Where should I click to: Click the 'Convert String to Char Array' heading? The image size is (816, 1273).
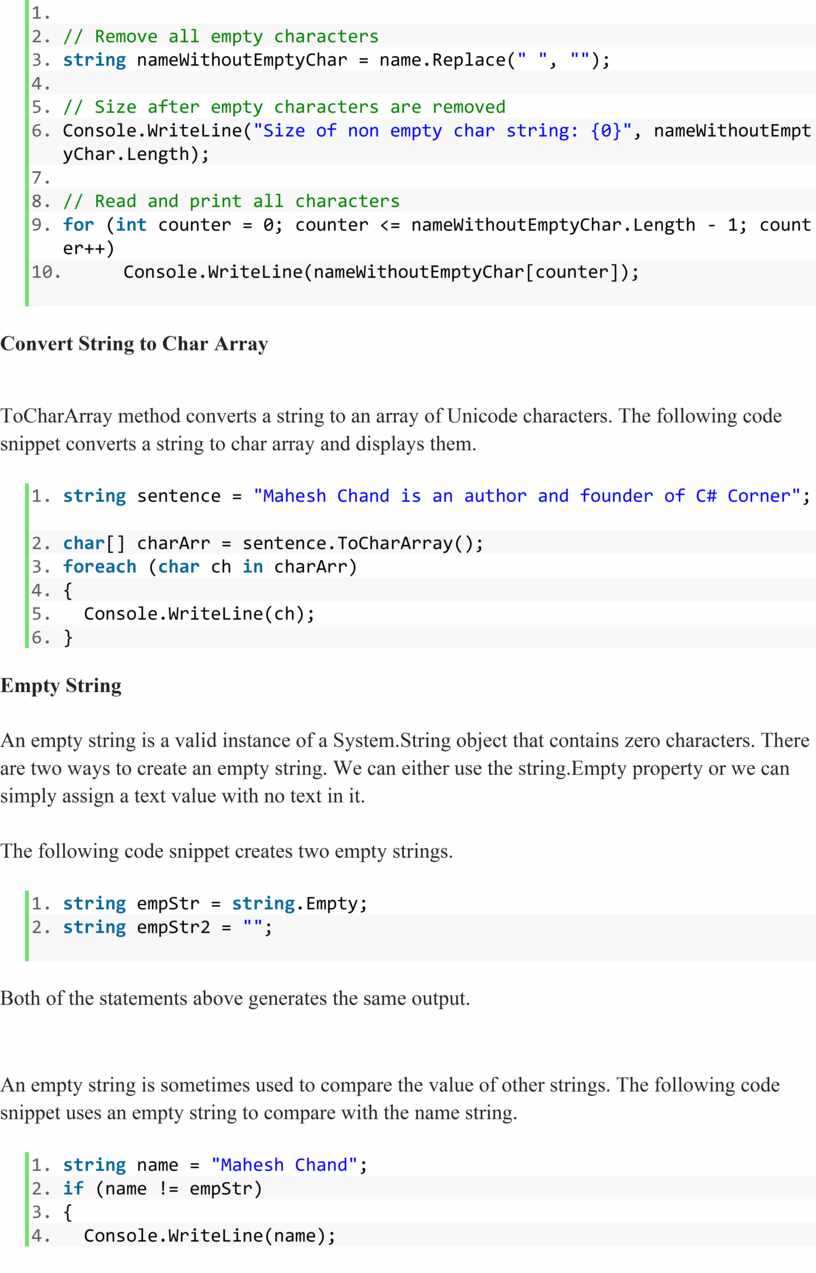134,344
